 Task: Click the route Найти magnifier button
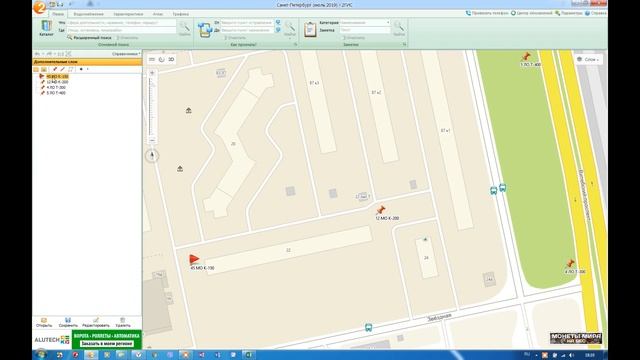coord(290,28)
